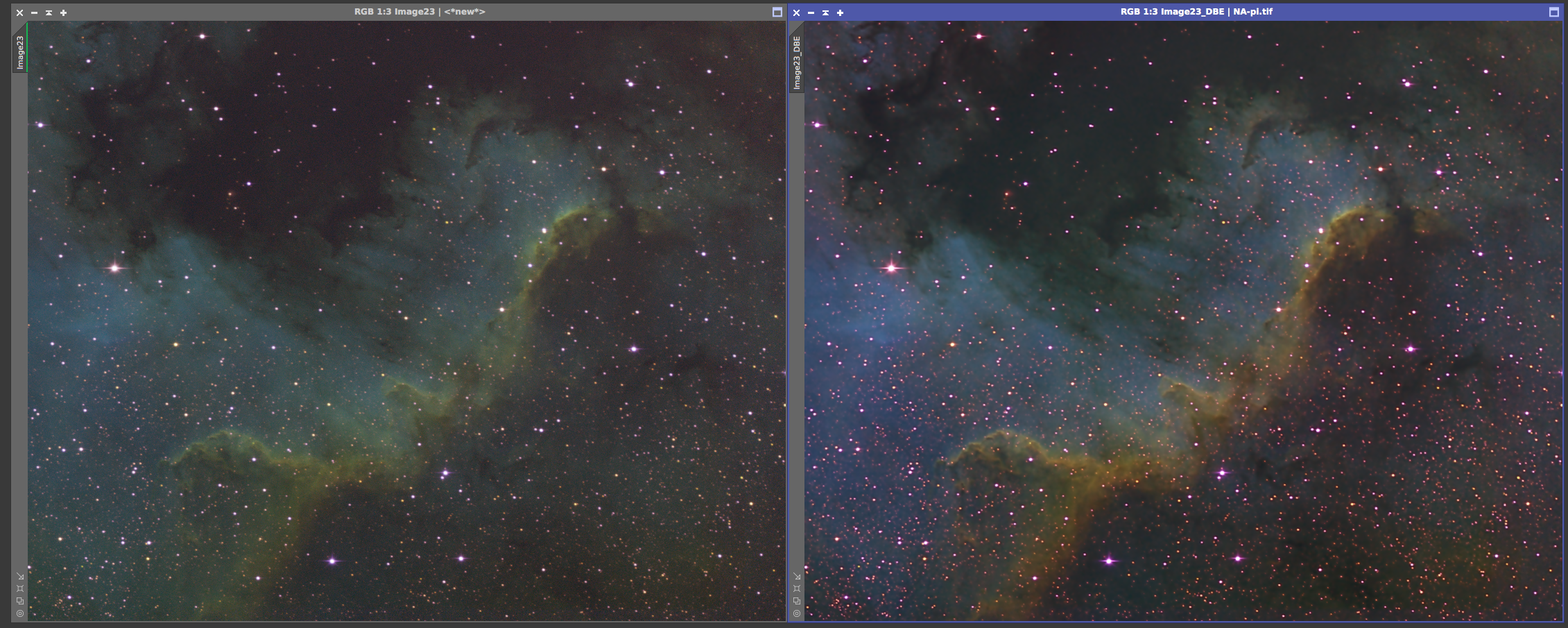1568x628 pixels.
Task: Click the overlapping squares icon in Image23 window
Action: click(x=20, y=601)
